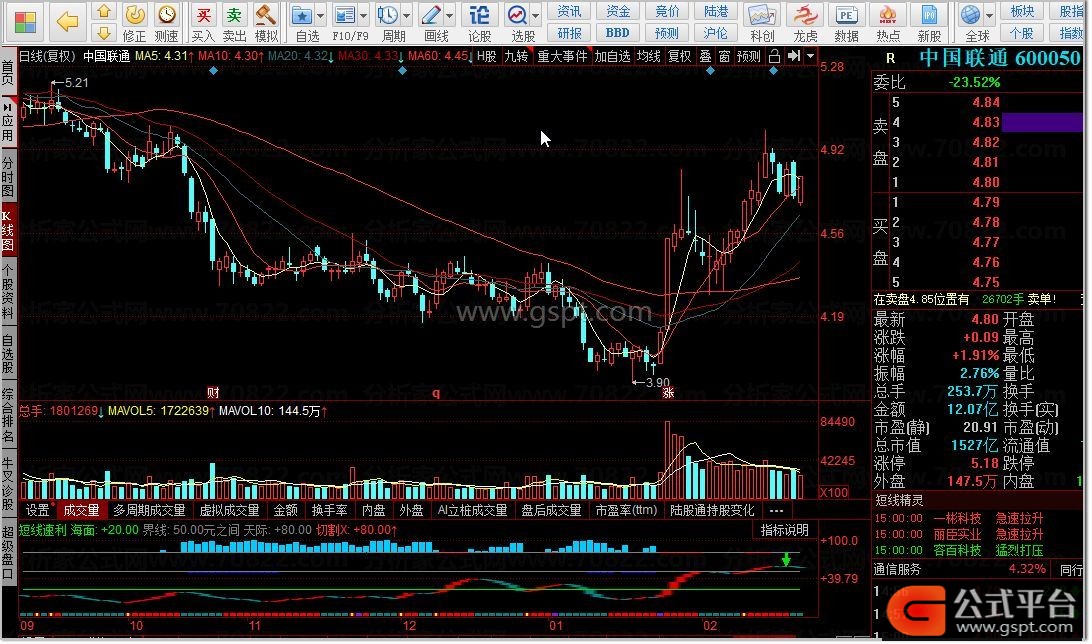Click the R marker beside stock name
Image resolution: width=1092 pixels, height=644 pixels.
coord(890,59)
